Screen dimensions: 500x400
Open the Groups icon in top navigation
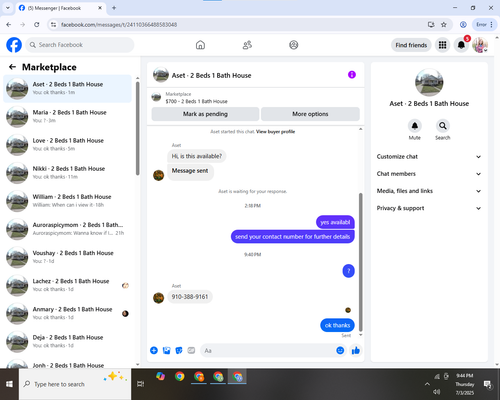pyautogui.click(x=294, y=45)
